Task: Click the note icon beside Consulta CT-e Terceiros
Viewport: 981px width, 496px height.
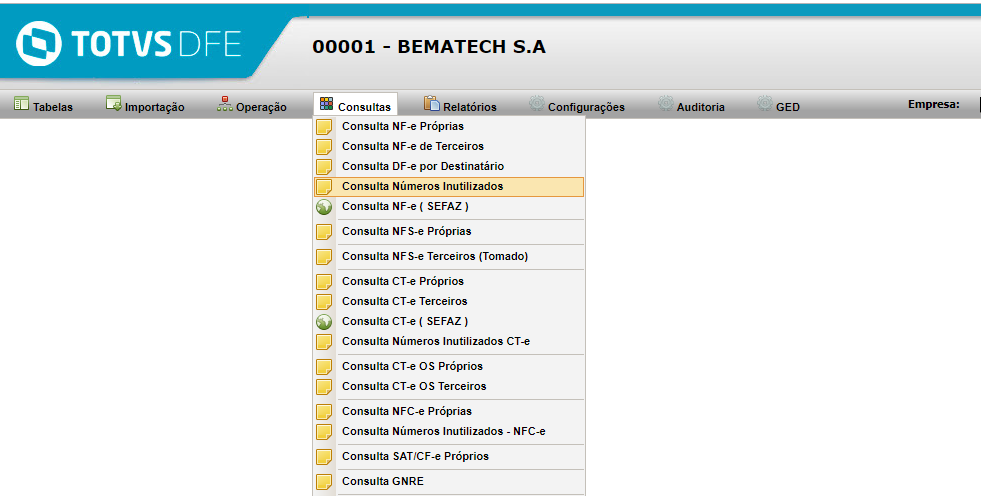Action: click(324, 301)
